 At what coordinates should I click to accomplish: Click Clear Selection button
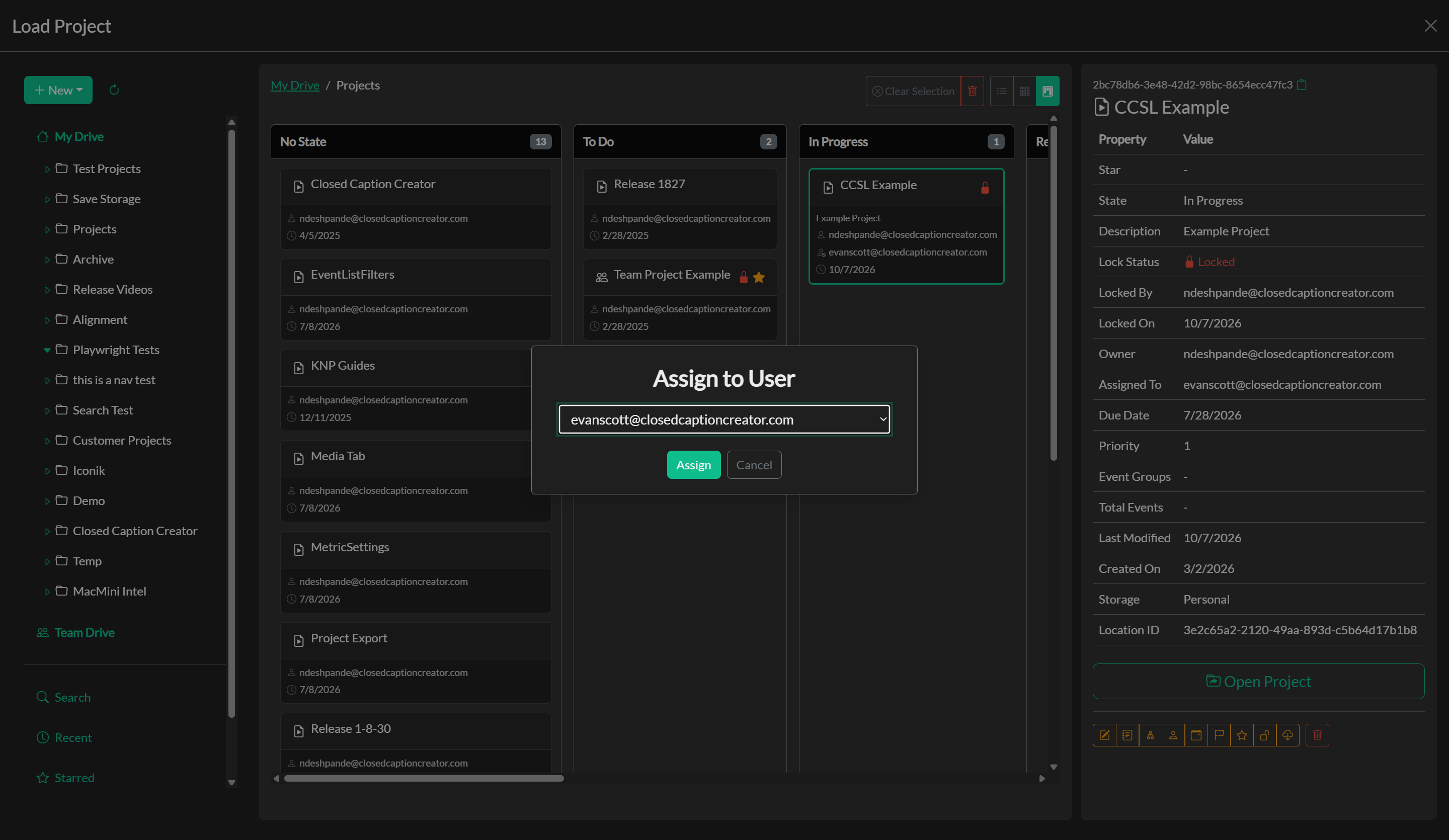tap(913, 91)
